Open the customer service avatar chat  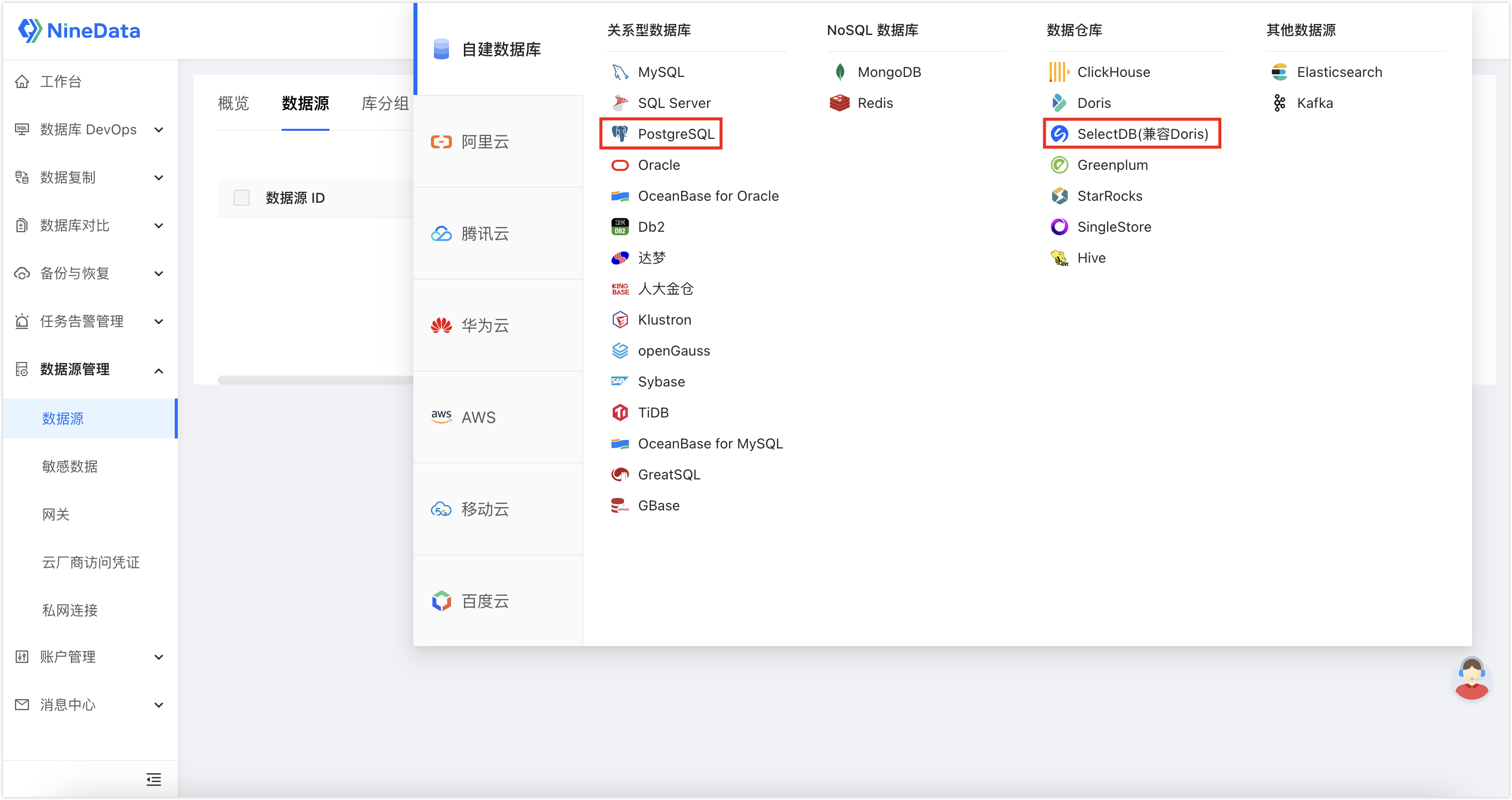[x=1471, y=680]
